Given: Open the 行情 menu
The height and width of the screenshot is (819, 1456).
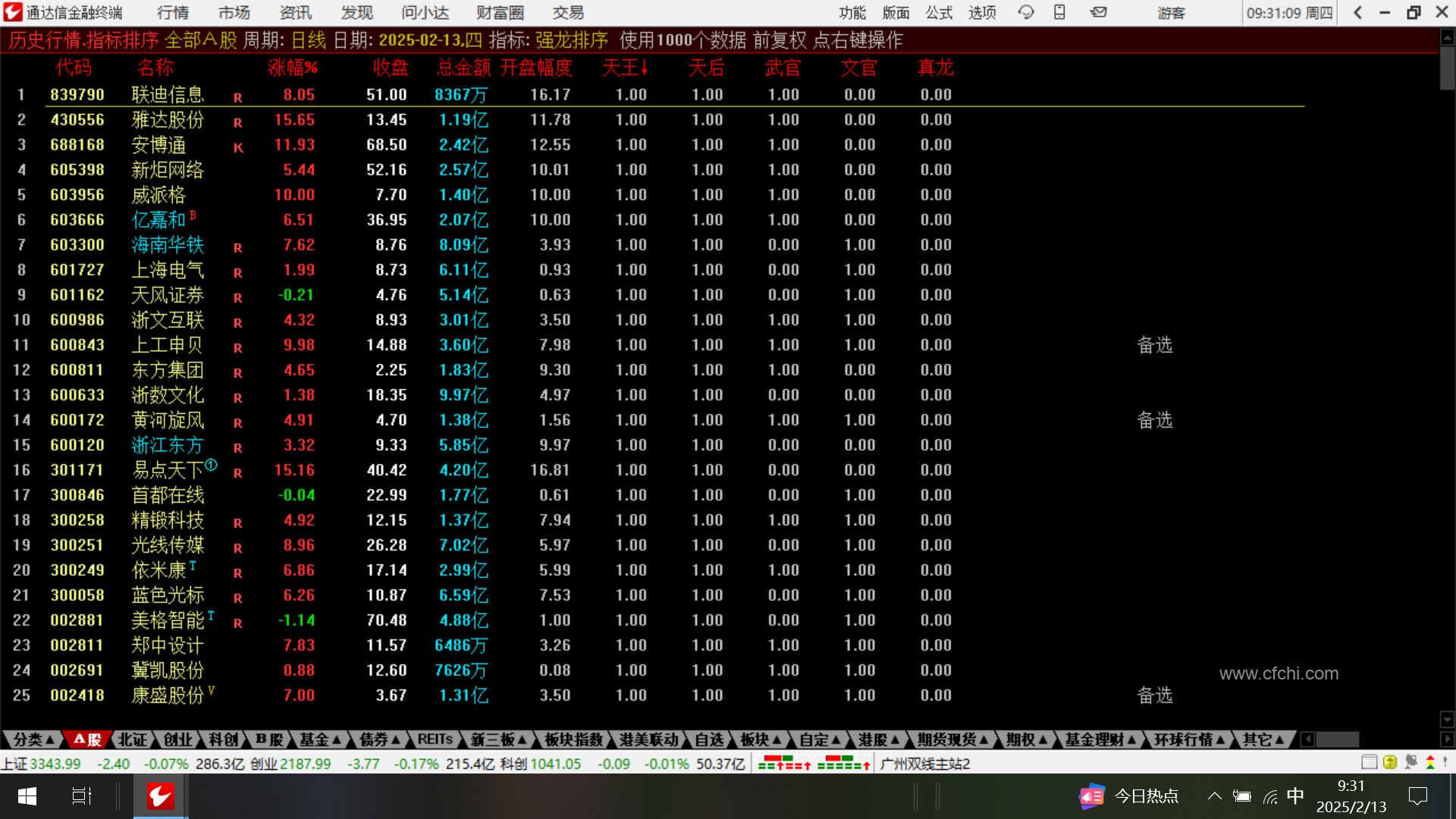Looking at the screenshot, I should [173, 12].
